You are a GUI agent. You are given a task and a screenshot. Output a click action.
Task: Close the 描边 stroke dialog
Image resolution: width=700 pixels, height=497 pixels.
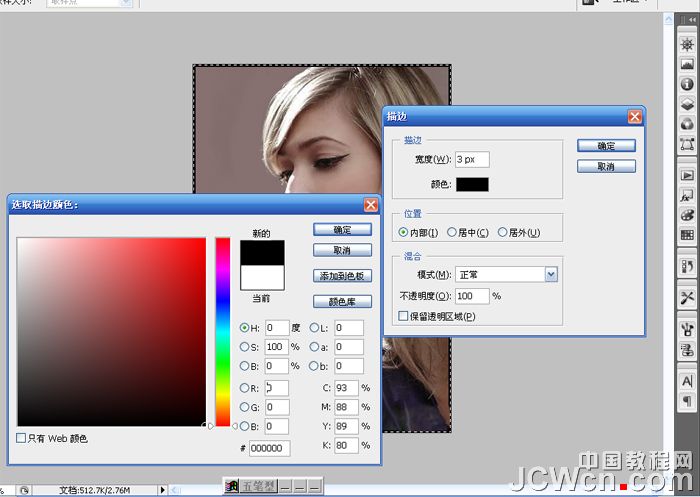tap(635, 117)
